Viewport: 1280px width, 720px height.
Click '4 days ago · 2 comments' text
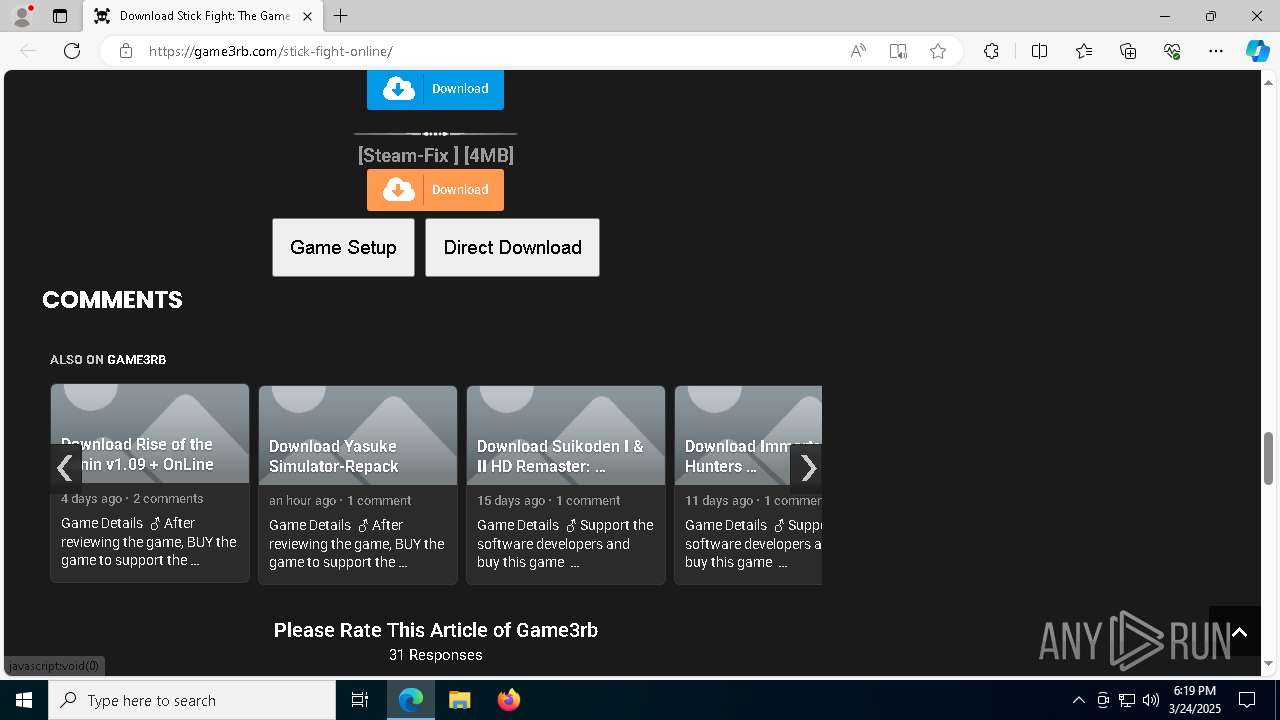point(132,499)
